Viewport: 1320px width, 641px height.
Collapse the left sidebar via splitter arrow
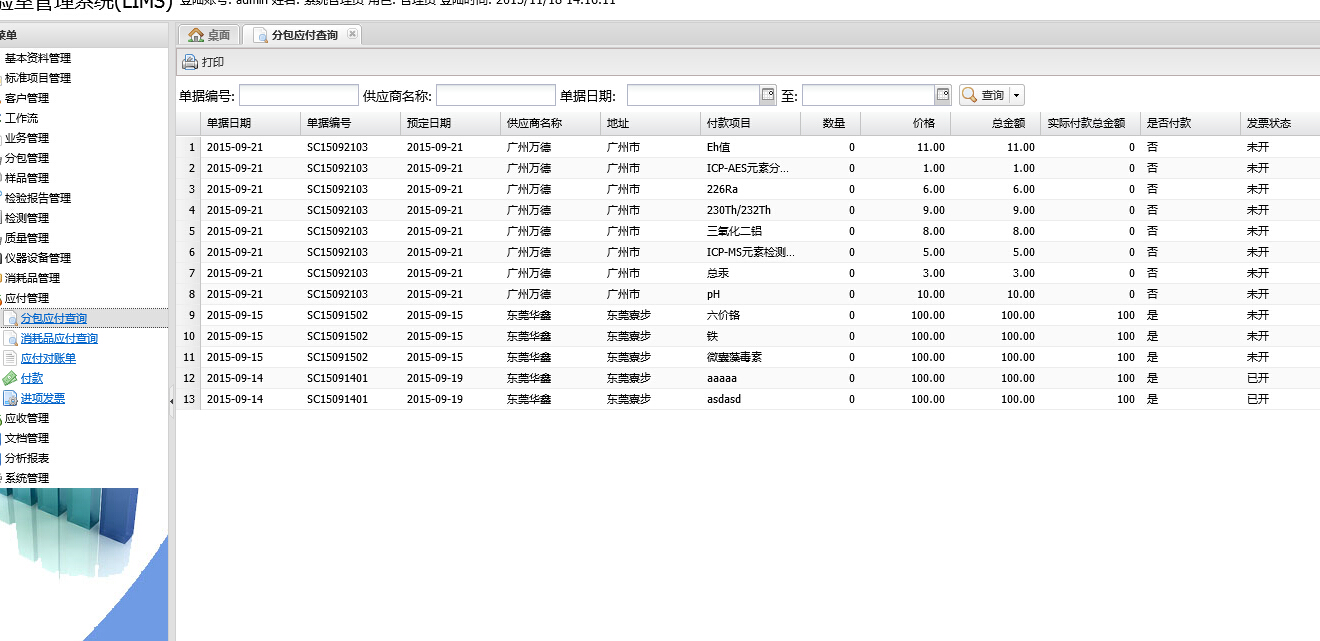coord(171,400)
